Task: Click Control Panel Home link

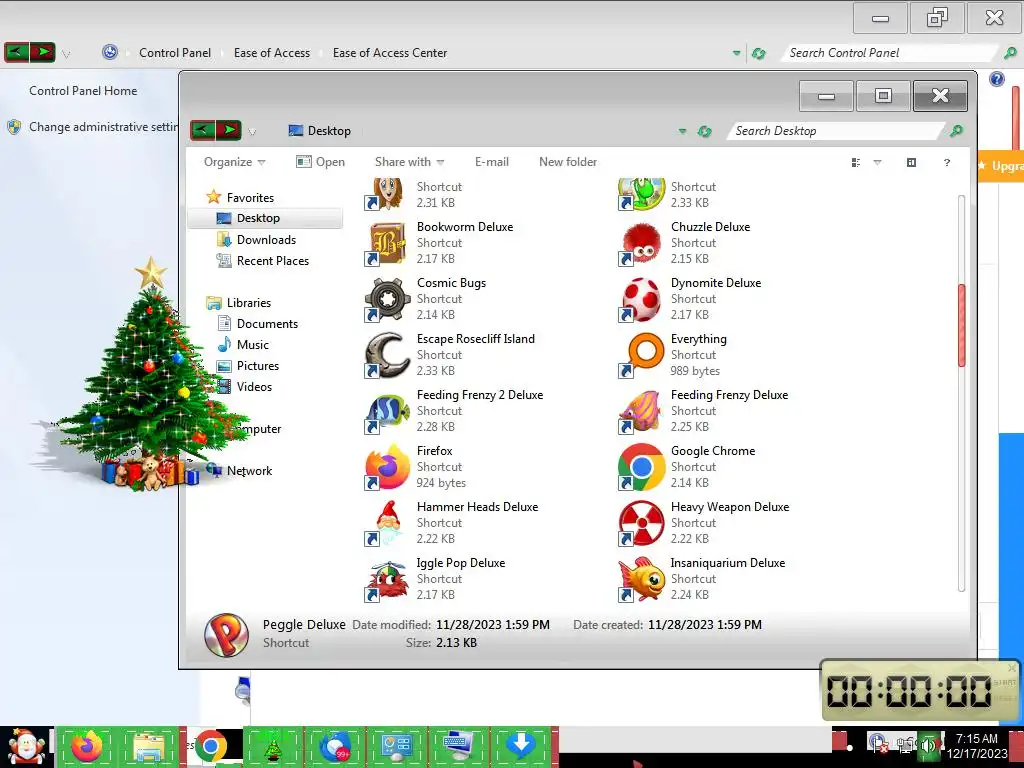Action: click(83, 91)
